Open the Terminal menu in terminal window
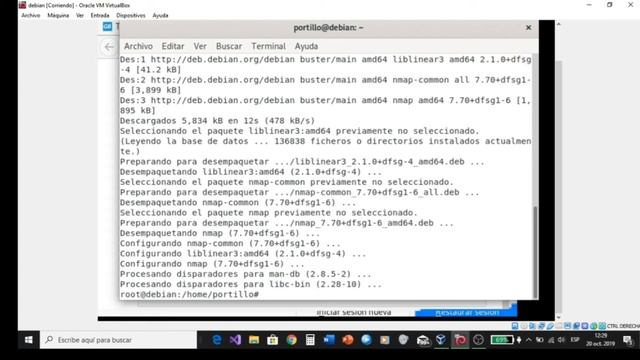This screenshot has height=360, width=640. [268, 46]
